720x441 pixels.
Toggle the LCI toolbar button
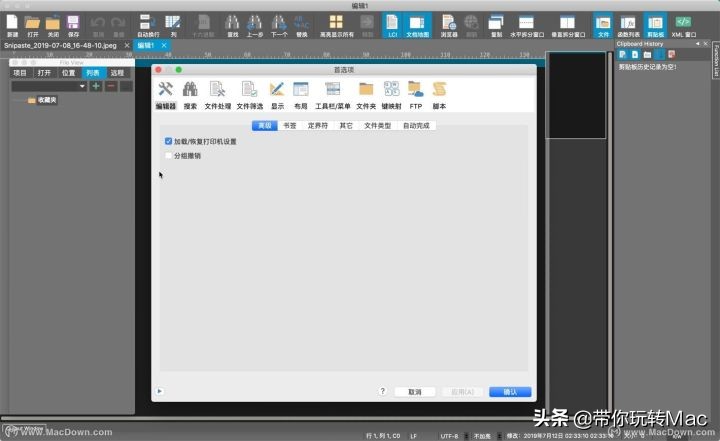tap(392, 25)
